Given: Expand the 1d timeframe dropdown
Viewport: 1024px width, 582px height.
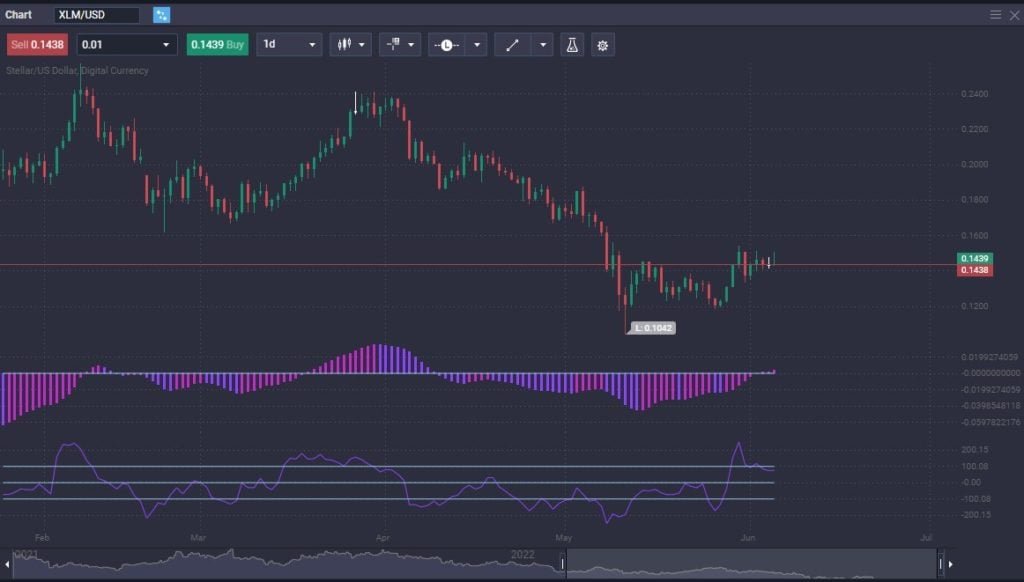Looking at the screenshot, I should point(289,44).
